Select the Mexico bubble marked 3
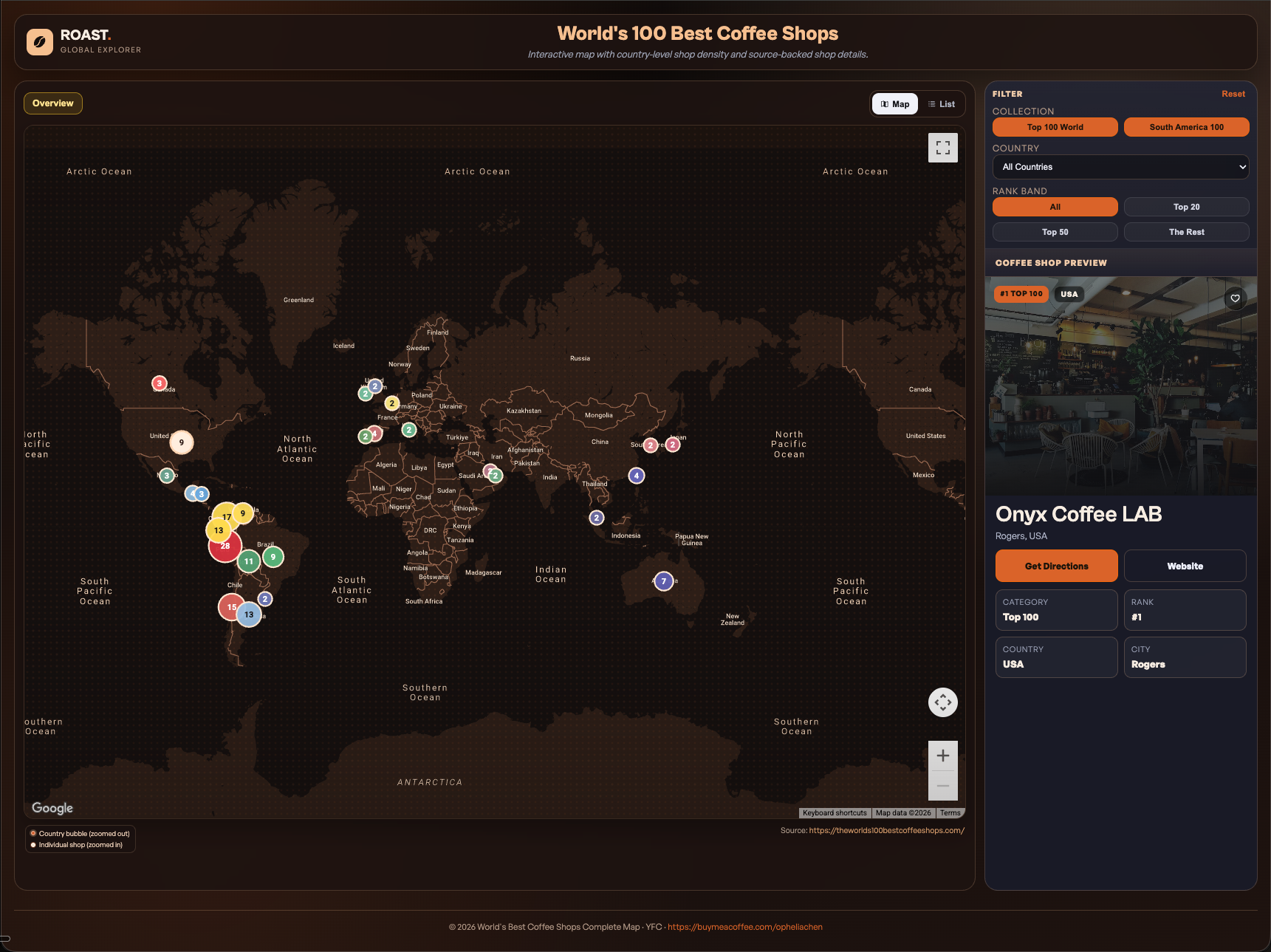The height and width of the screenshot is (952, 1271). pos(167,476)
